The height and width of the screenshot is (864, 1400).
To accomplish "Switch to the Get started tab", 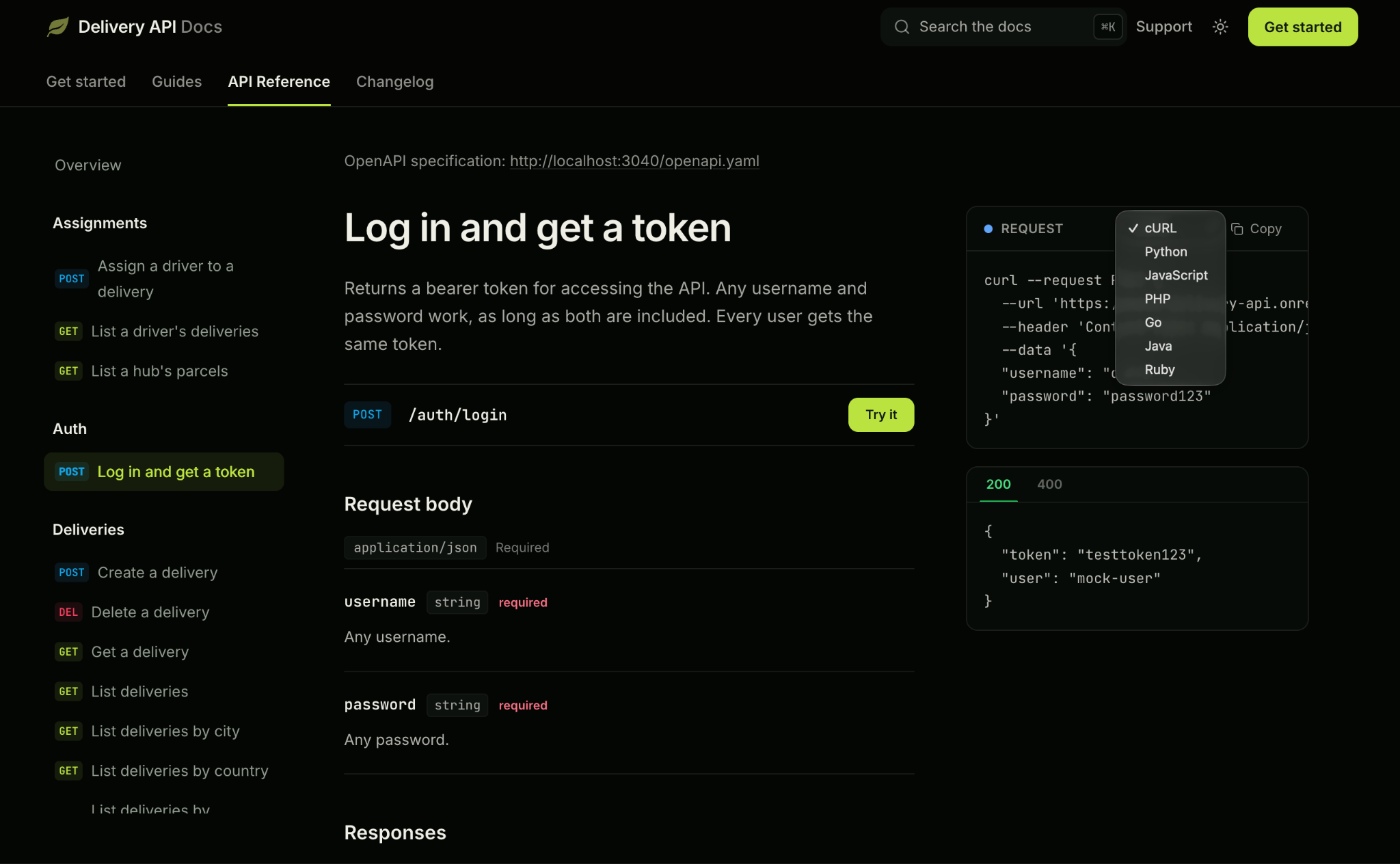I will (86, 81).
